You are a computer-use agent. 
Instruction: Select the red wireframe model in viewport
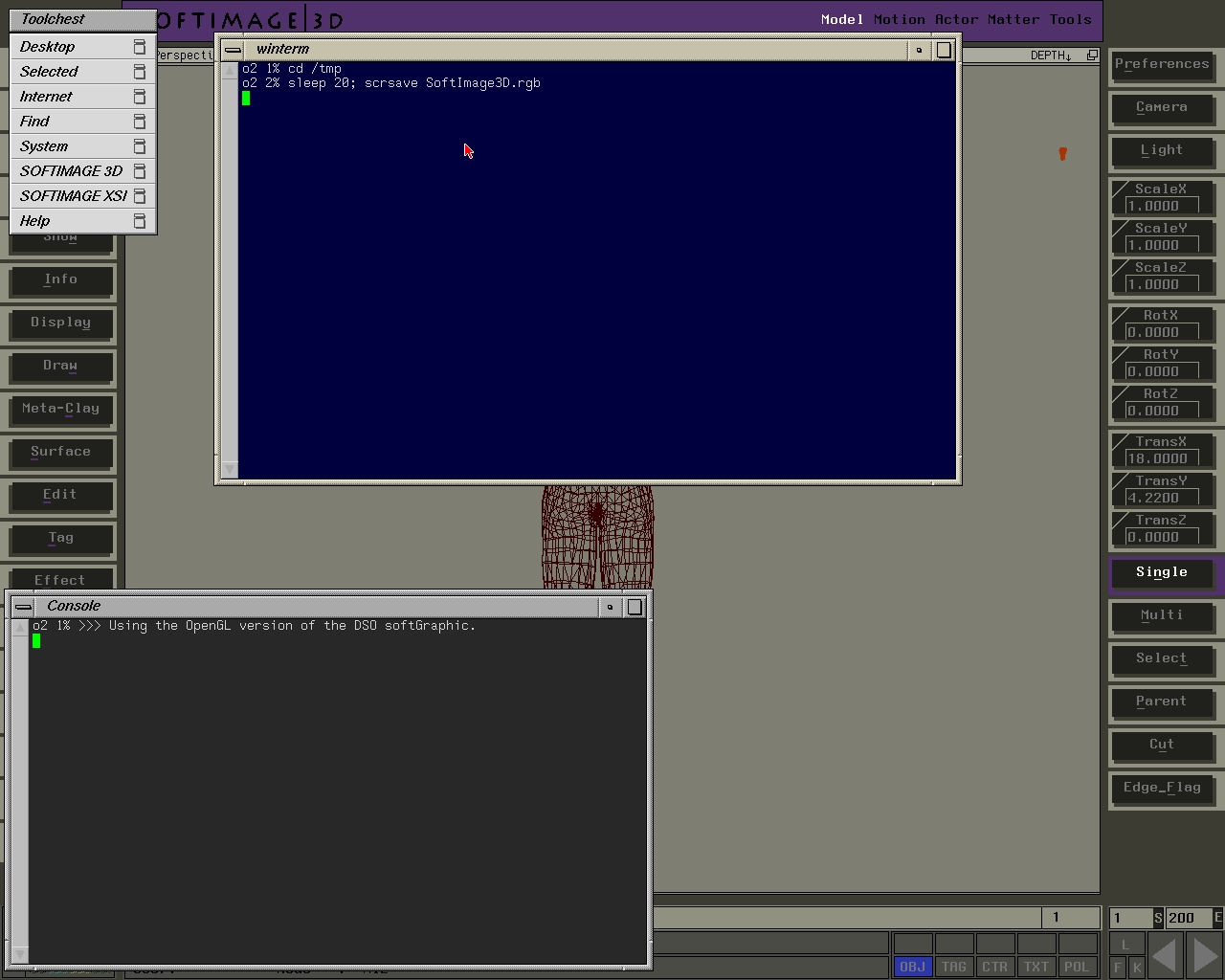(x=597, y=536)
